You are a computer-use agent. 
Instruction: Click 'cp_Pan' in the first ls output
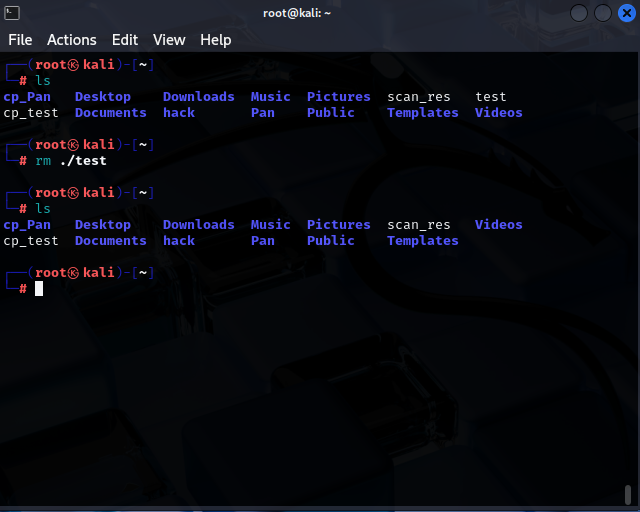click(x=27, y=97)
